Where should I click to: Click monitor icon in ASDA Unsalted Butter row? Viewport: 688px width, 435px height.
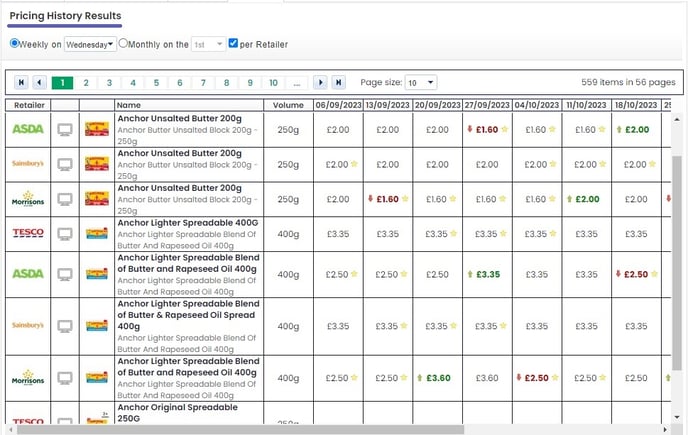[x=65, y=129]
